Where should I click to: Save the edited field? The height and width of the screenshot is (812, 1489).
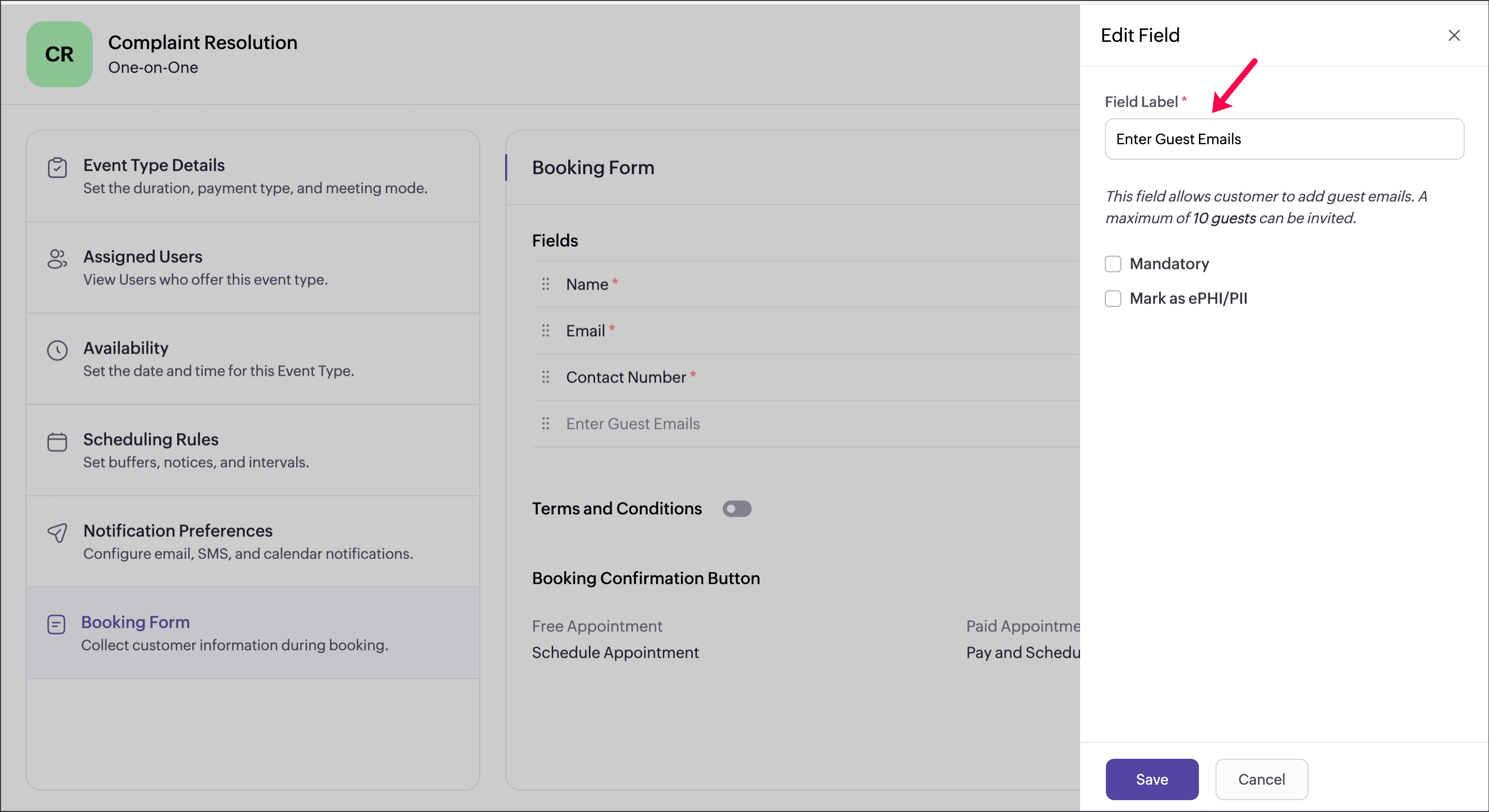(1151, 779)
